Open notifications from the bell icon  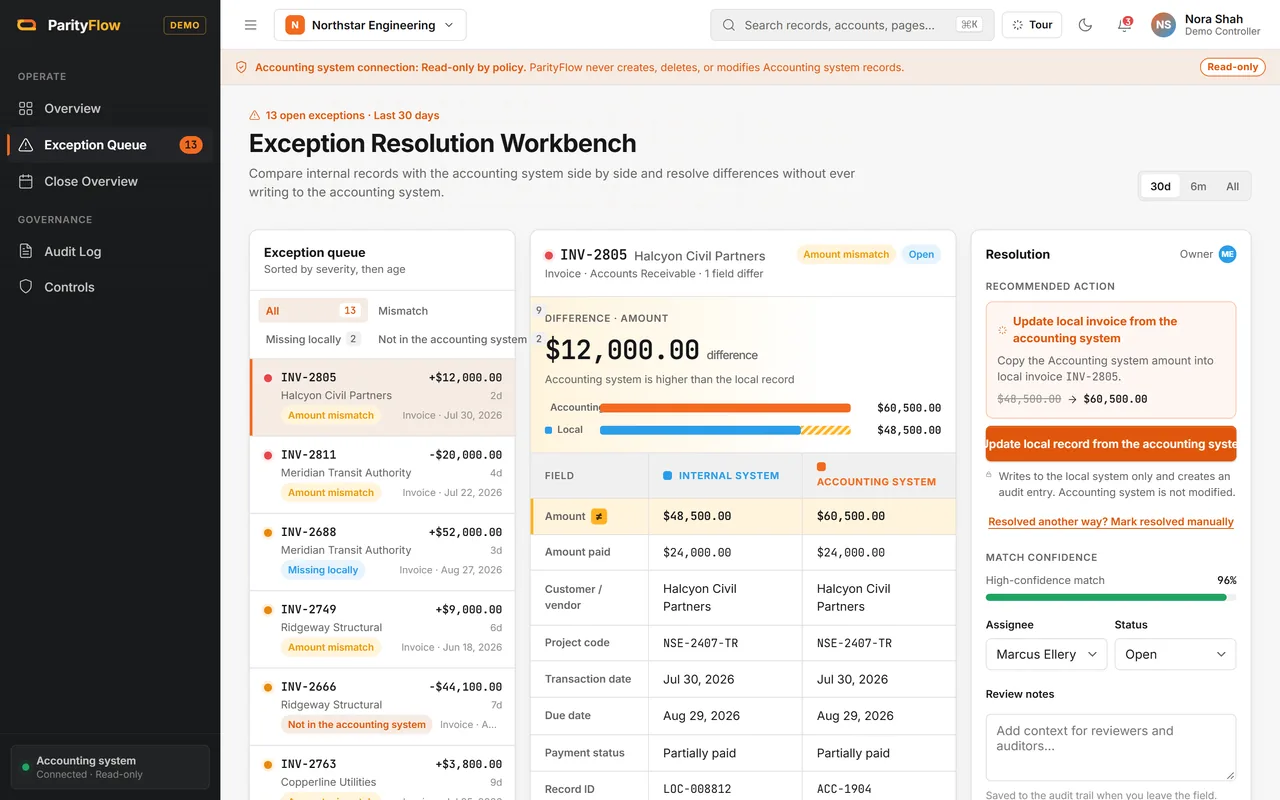pos(1124,25)
